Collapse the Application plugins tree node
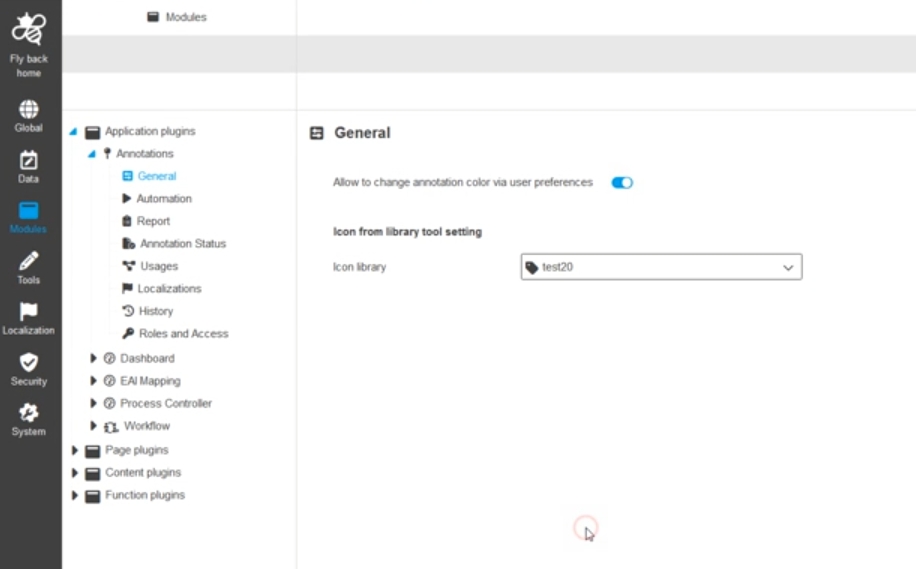Image resolution: width=916 pixels, height=569 pixels. click(74, 132)
